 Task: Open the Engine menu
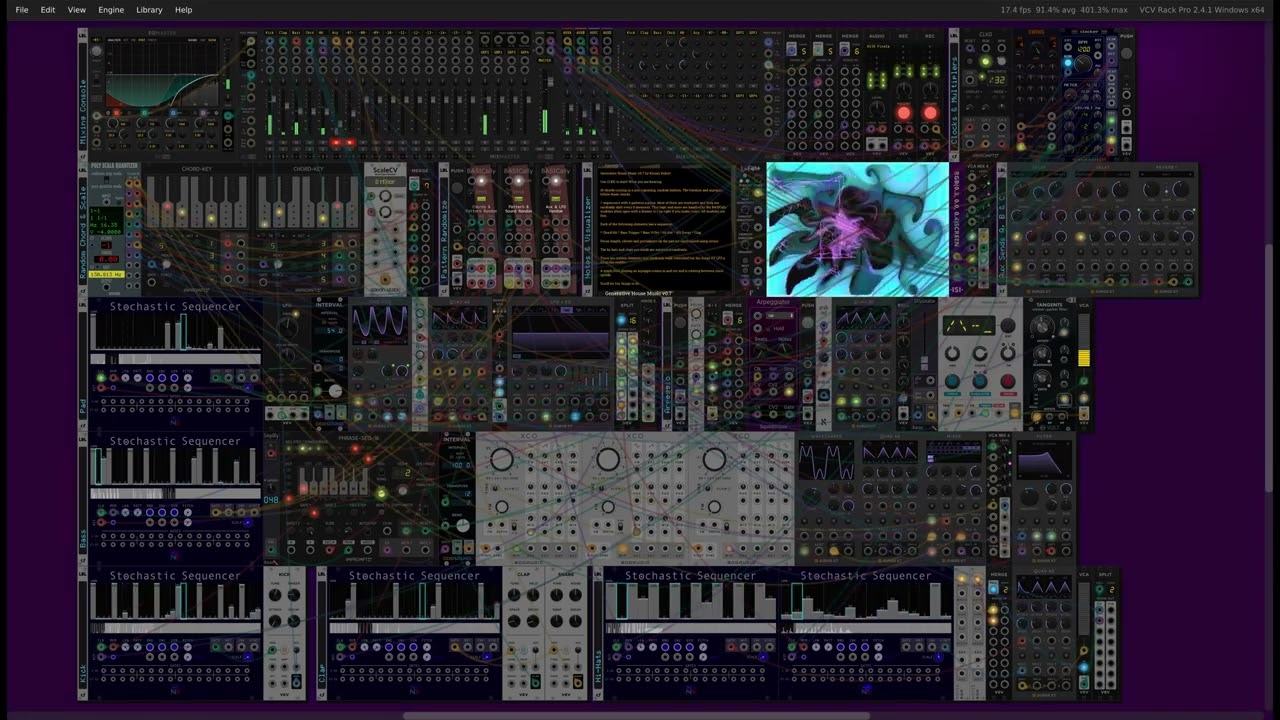pyautogui.click(x=111, y=9)
